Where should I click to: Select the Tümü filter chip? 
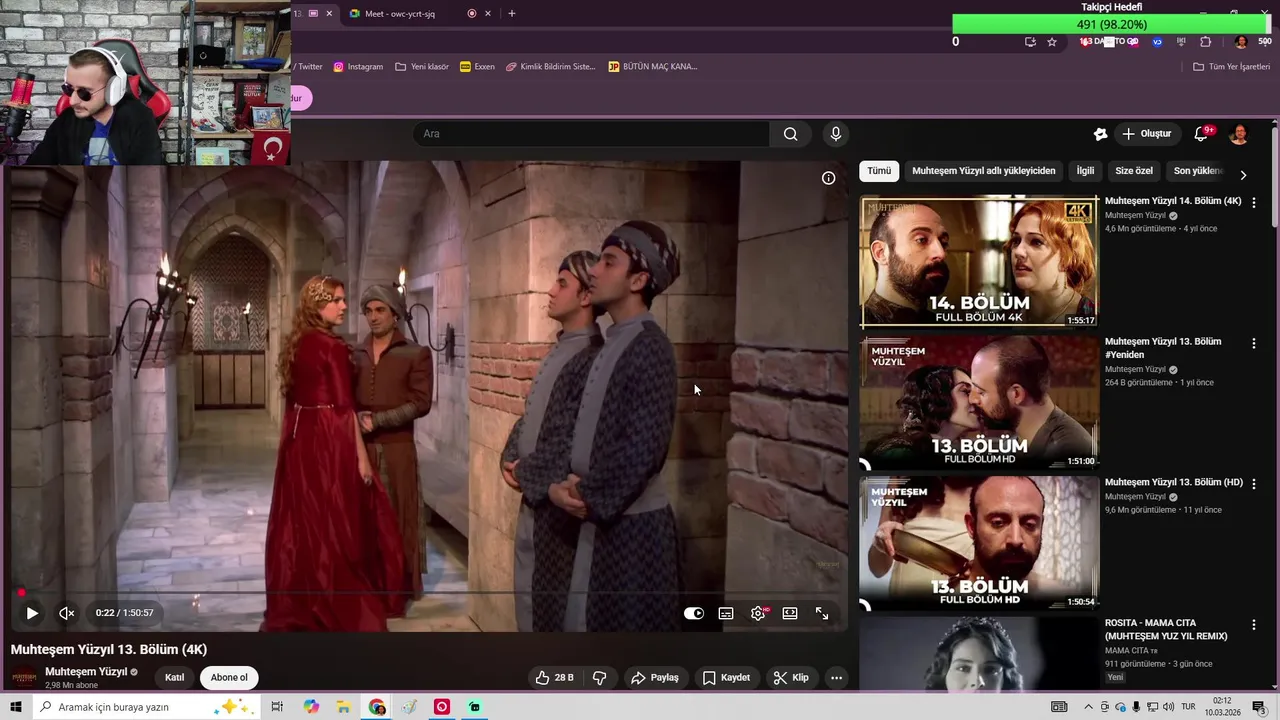pyautogui.click(x=879, y=171)
